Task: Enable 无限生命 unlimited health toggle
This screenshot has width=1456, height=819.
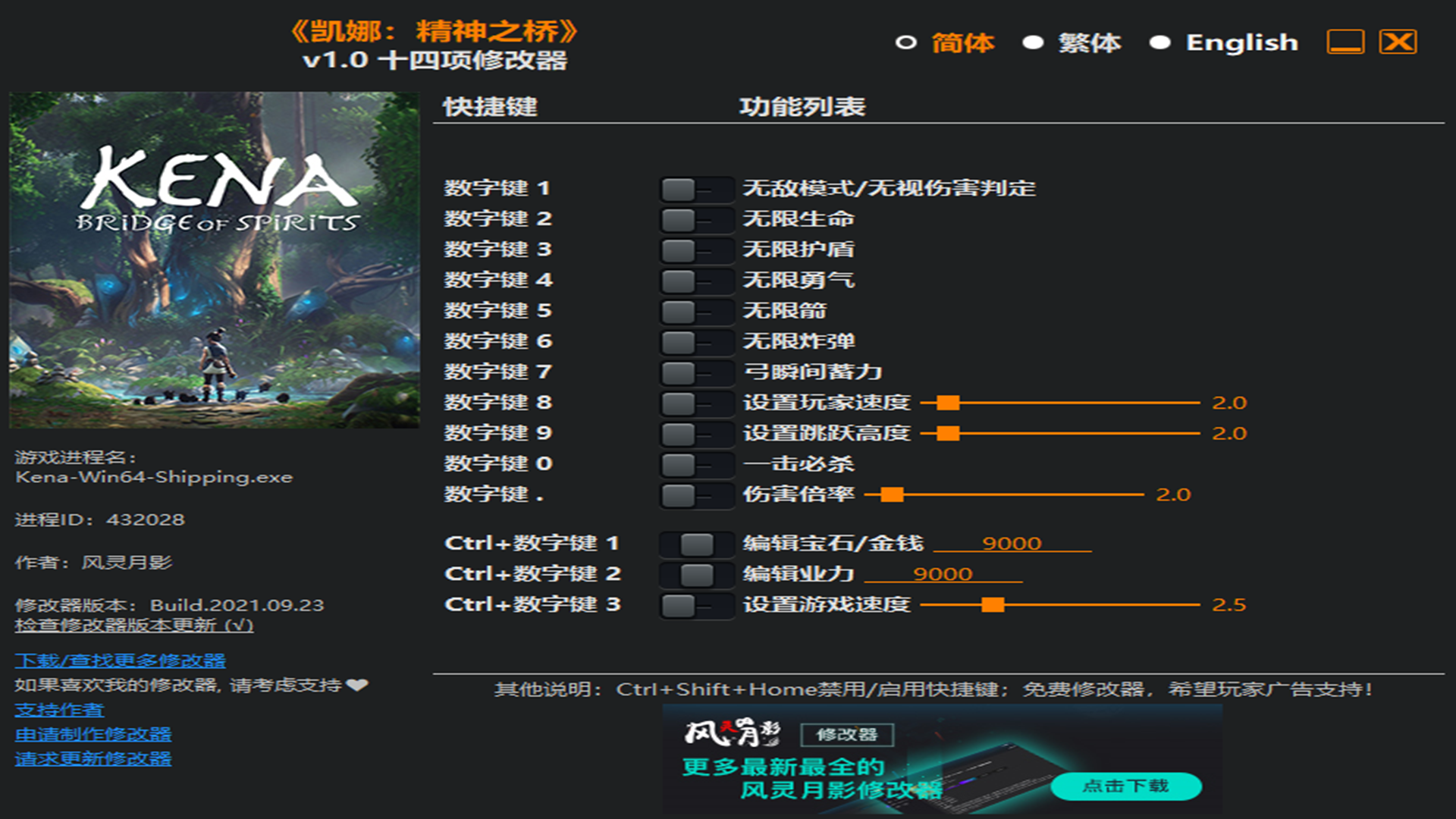Action: coord(695,220)
